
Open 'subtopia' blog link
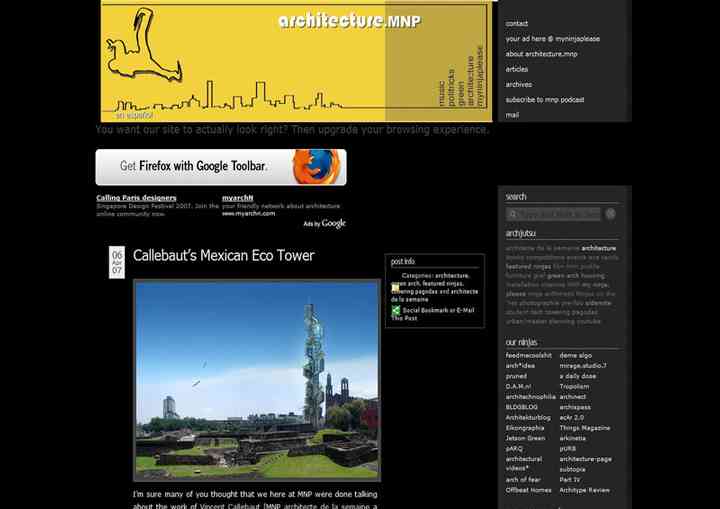click(x=572, y=469)
